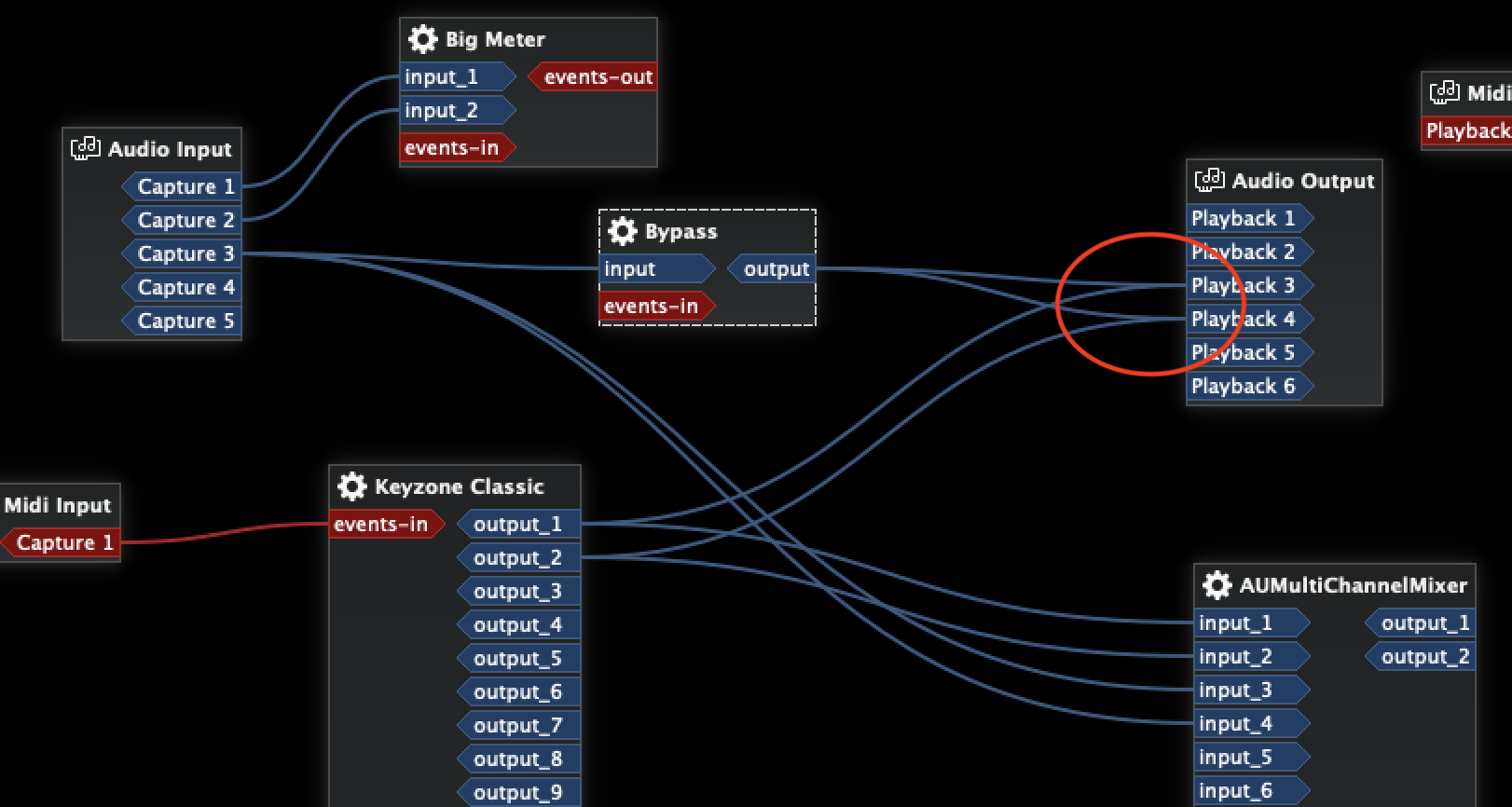Click Keyzone Classic output_9 port
The height and width of the screenshot is (807, 1512).
519,792
